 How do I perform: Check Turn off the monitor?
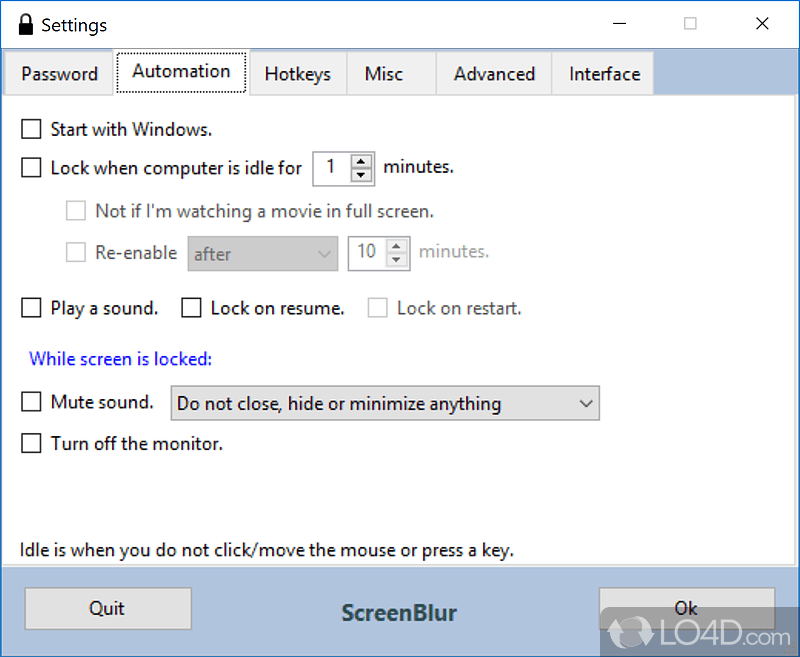[x=31, y=443]
